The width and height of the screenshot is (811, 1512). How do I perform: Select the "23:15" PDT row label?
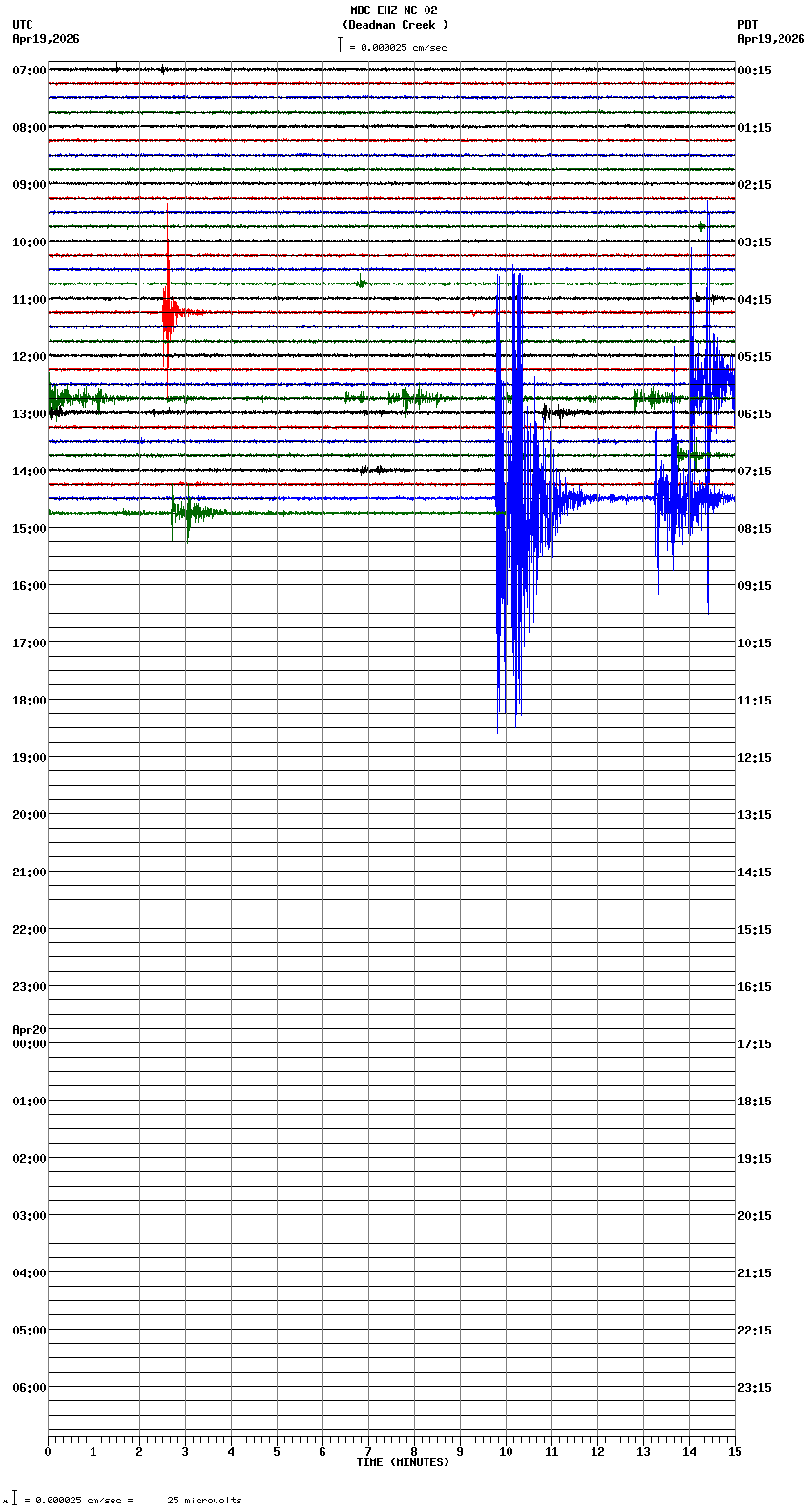tap(755, 1388)
